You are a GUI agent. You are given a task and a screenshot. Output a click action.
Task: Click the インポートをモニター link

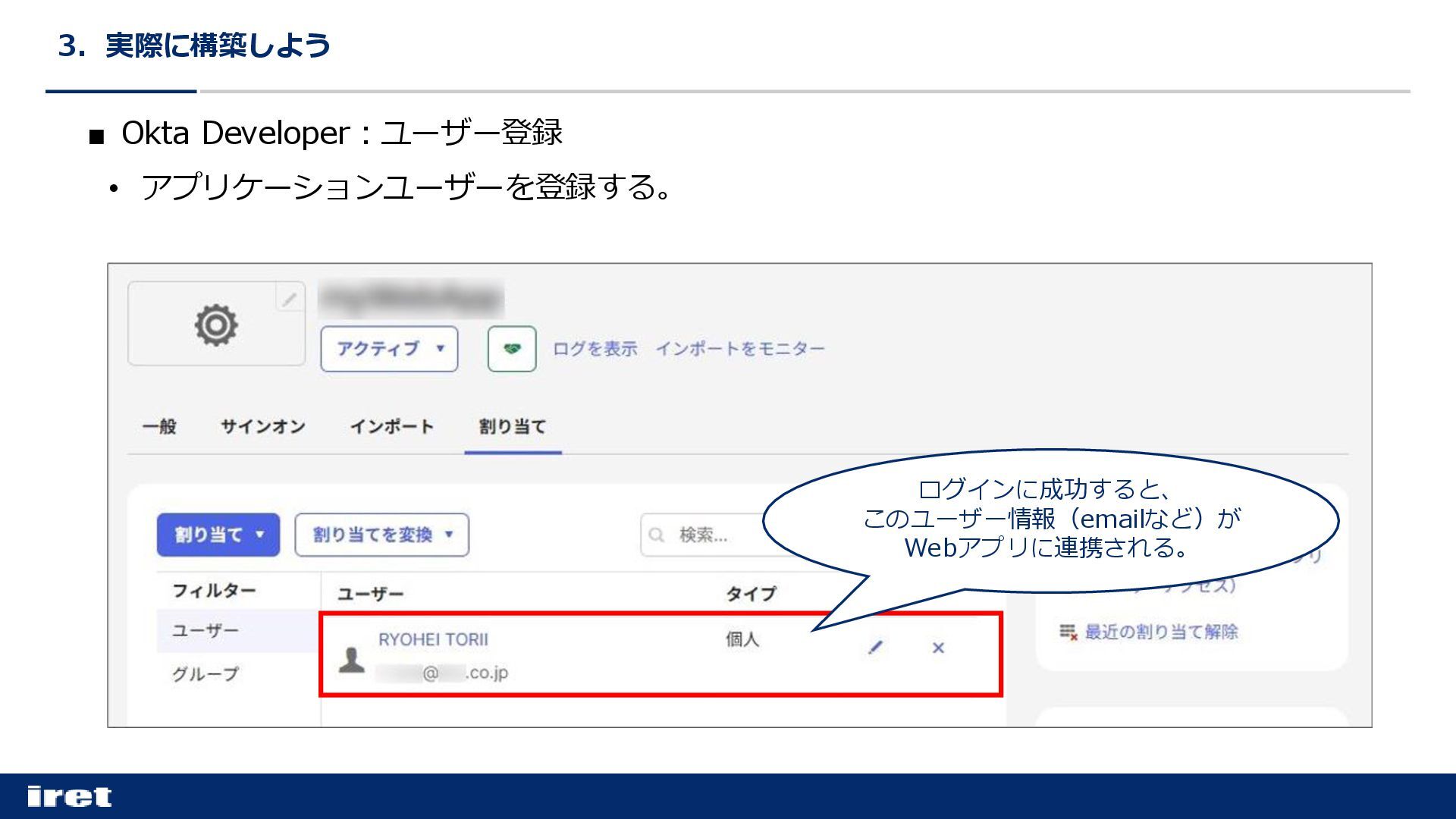(739, 349)
